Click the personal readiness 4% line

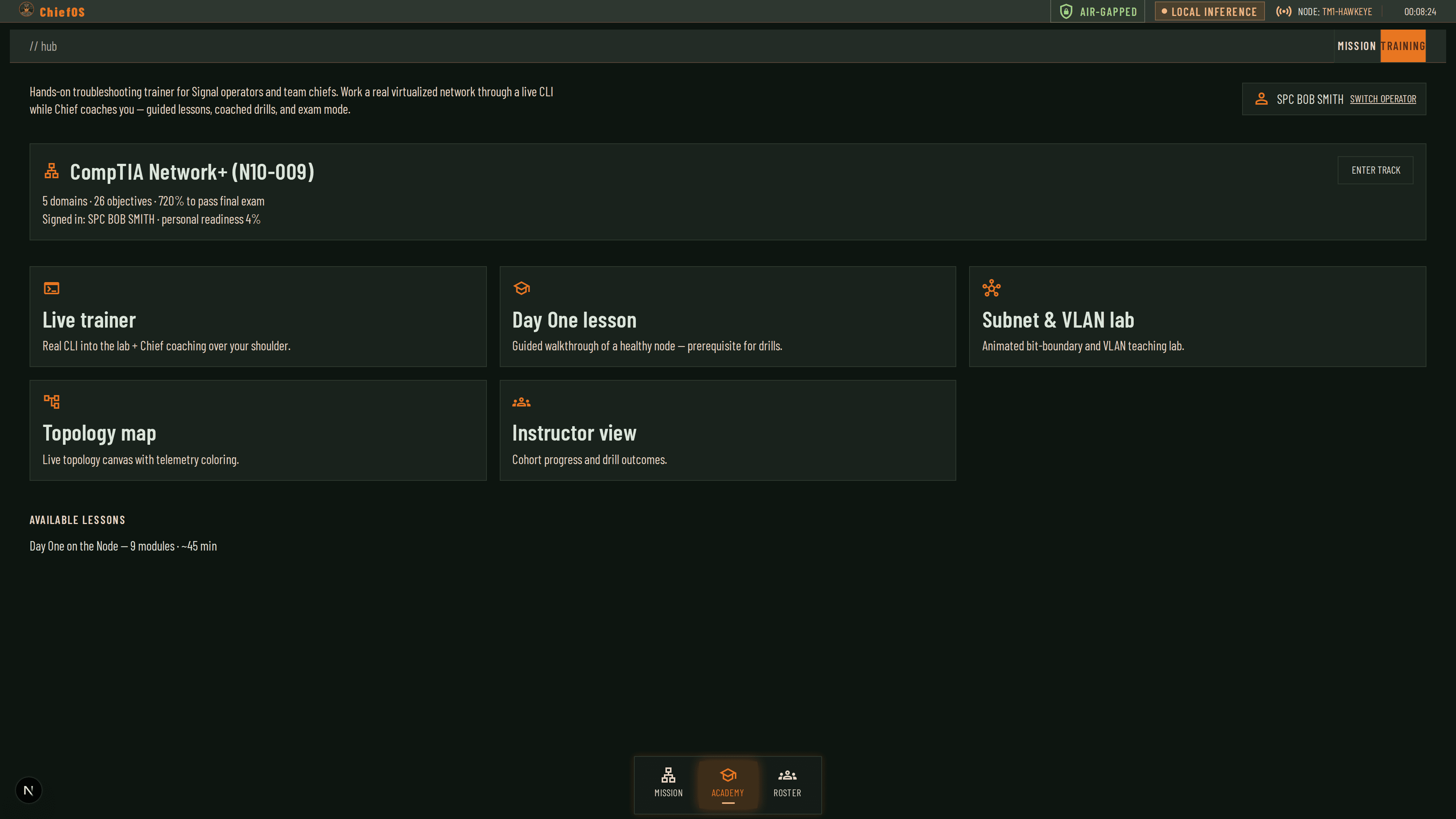152,219
